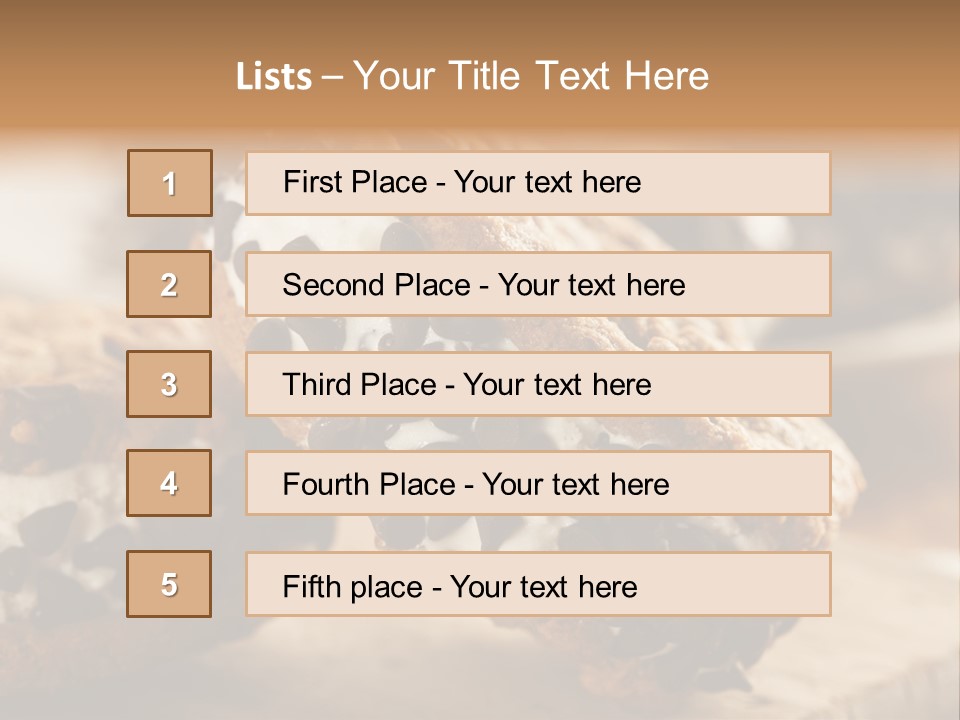Click the number 2 box
960x720 pixels.
click(x=169, y=284)
